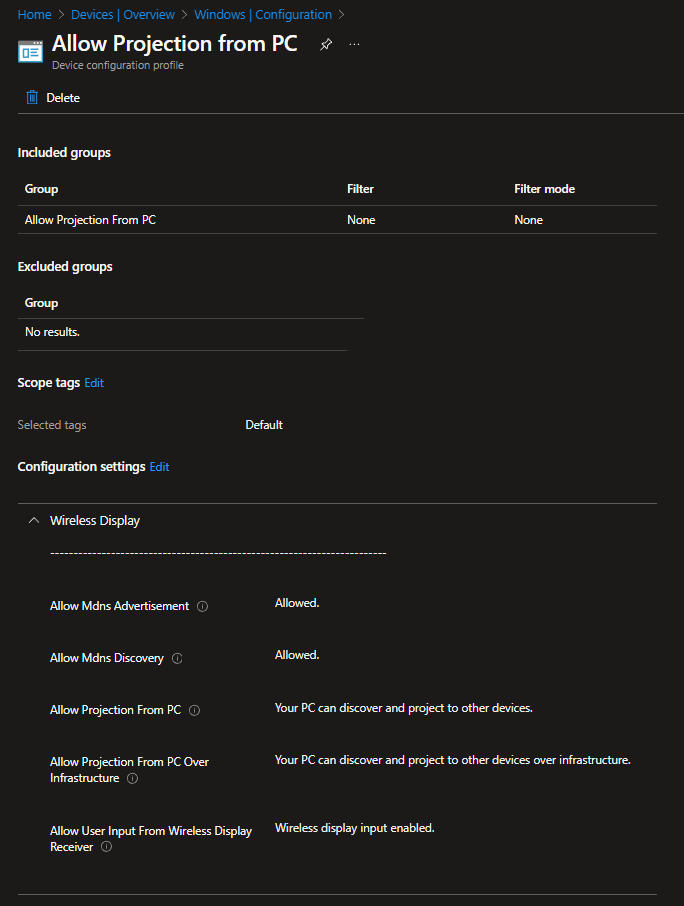Click the Allow User Input From Wireless Display label
Viewport: 684px width, 906px height.
(151, 838)
